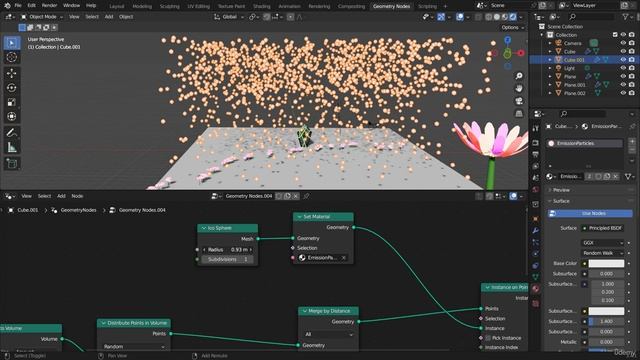The image size is (640, 360).
Task: Click the viewport zoom magnifier icon
Action: click(519, 76)
